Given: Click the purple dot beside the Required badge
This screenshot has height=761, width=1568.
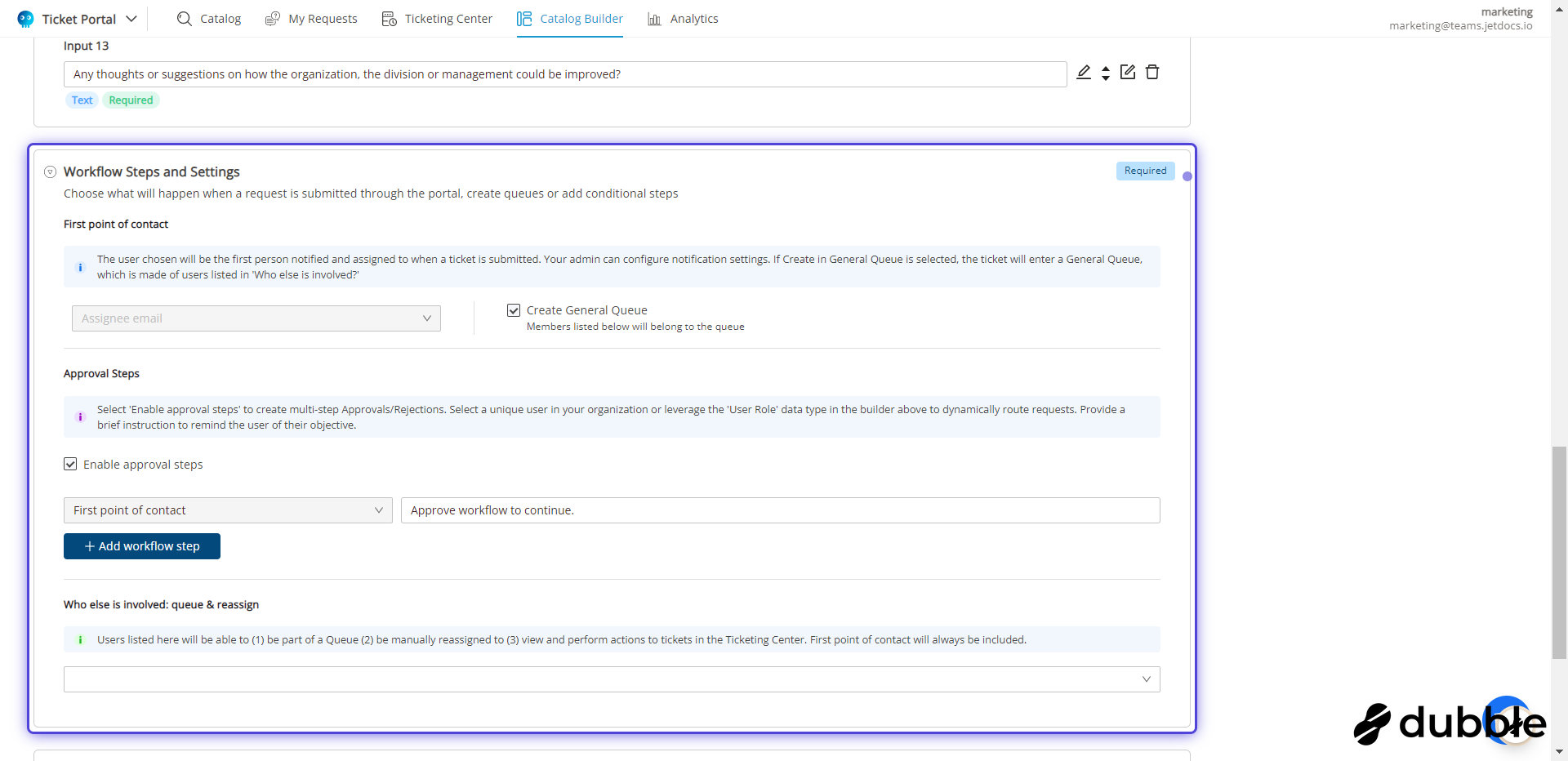Looking at the screenshot, I should tap(1187, 176).
